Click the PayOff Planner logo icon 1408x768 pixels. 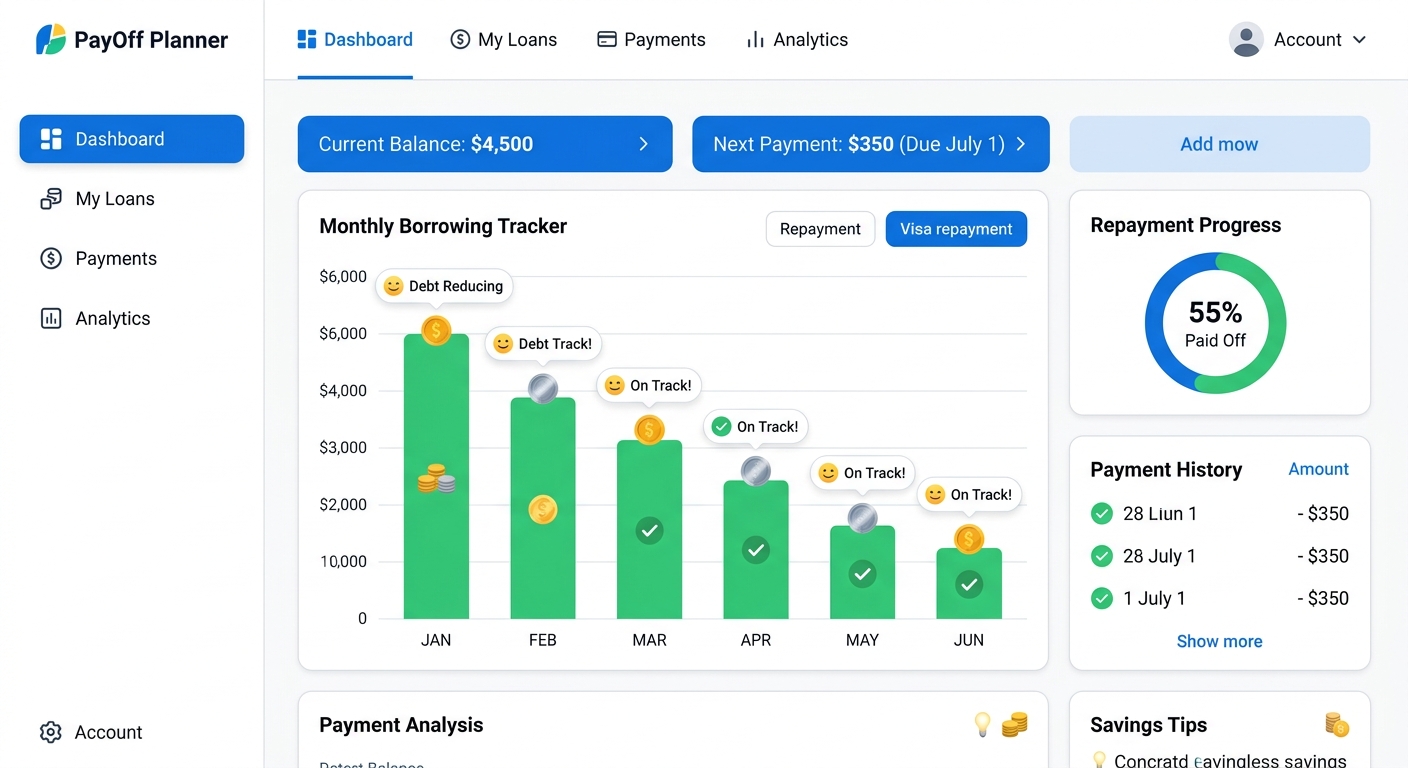point(51,40)
